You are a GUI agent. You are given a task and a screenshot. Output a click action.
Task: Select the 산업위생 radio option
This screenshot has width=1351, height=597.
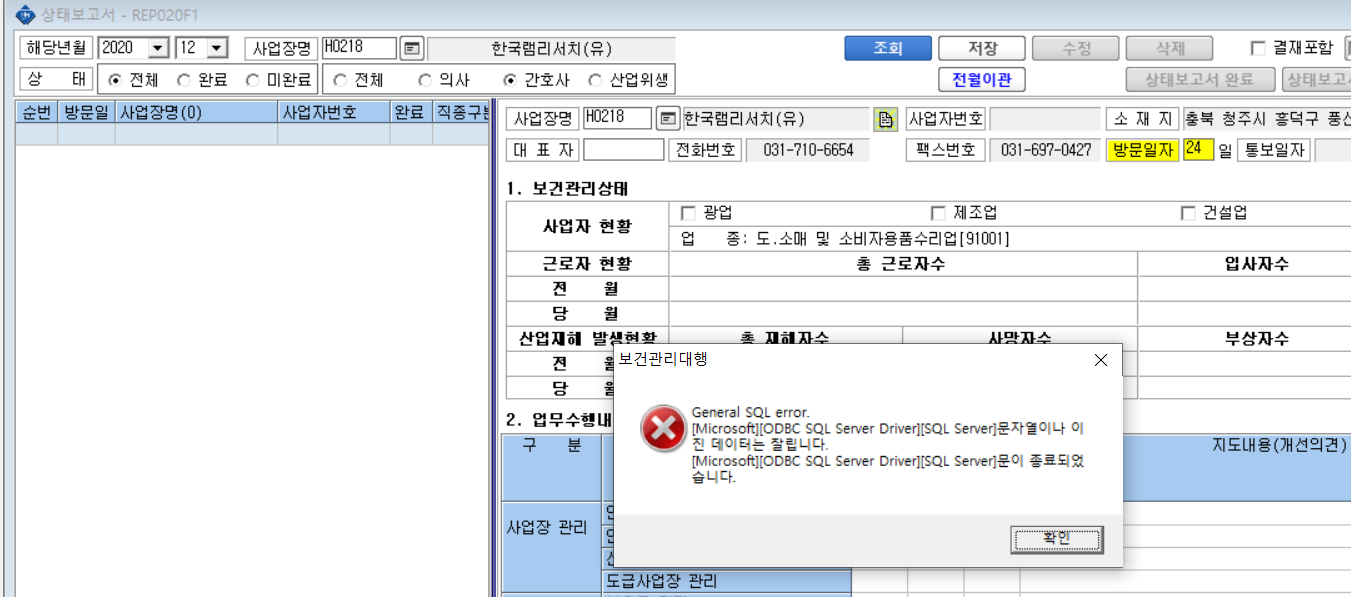[x=596, y=80]
